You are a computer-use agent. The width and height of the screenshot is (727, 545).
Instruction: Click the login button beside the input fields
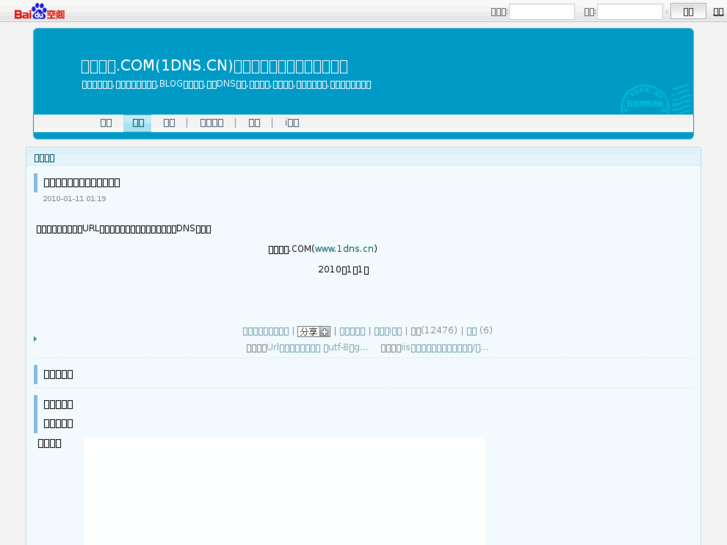coord(688,12)
